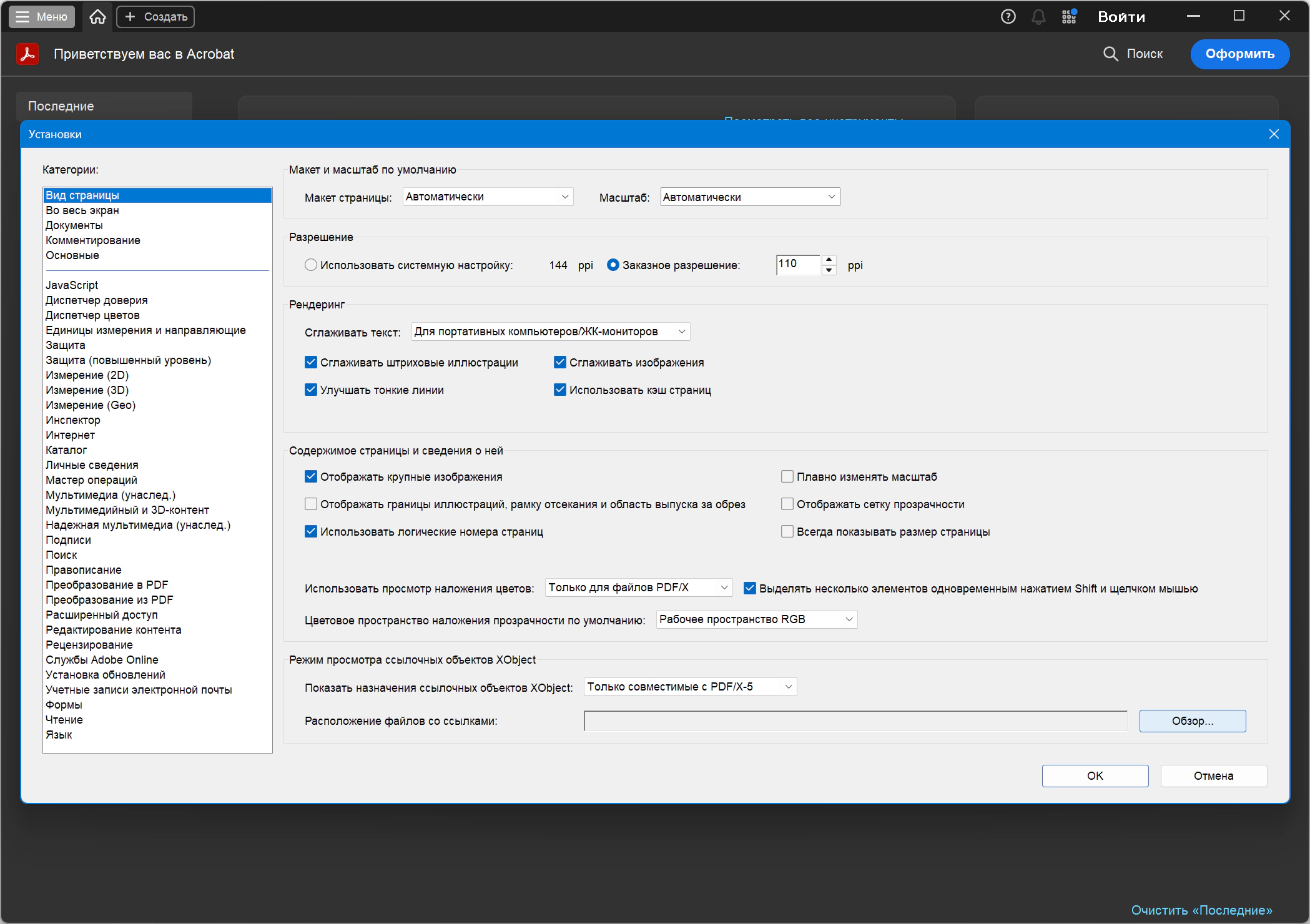Select Использовать системную настройку radio button

pos(311,265)
